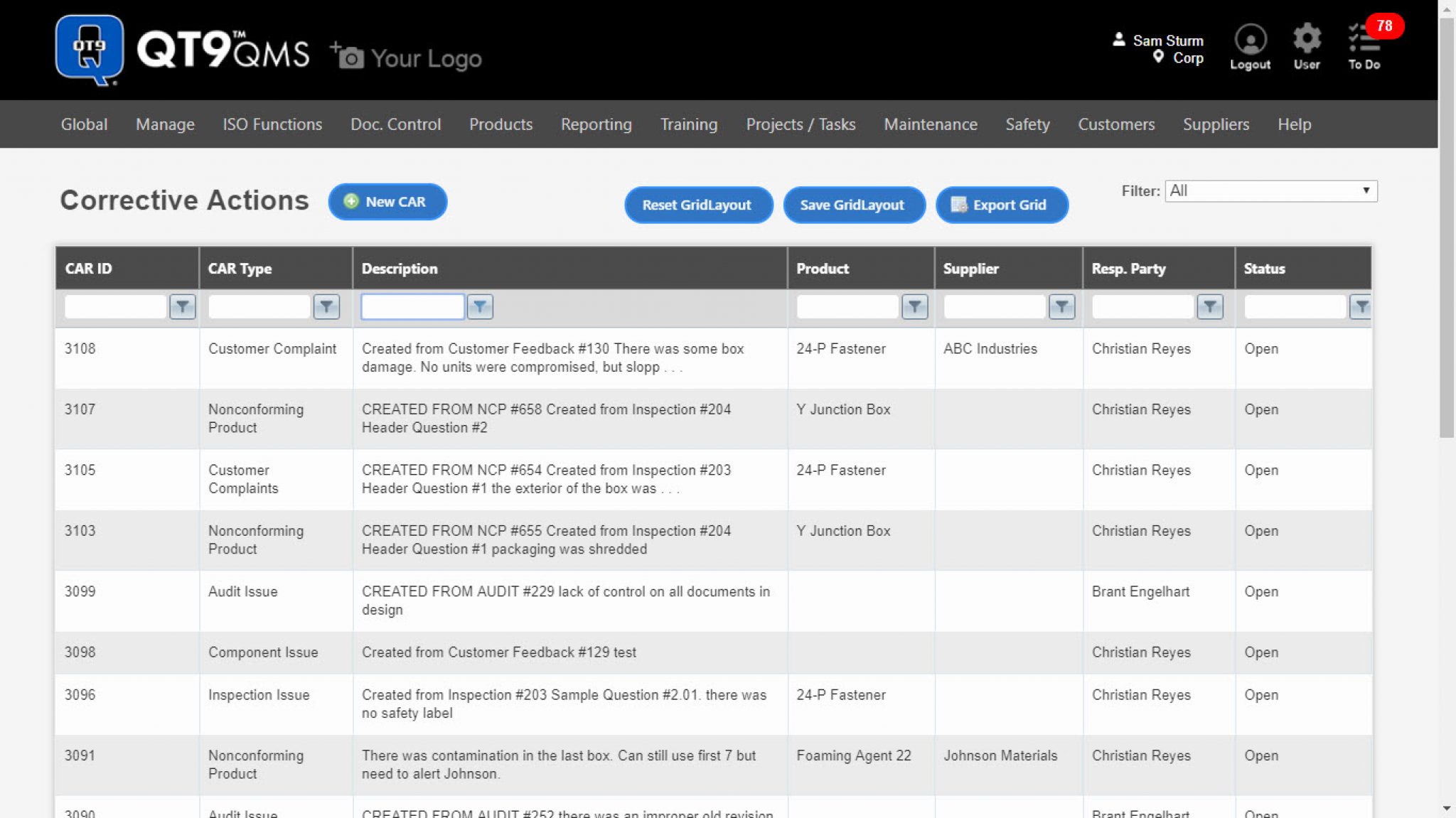
Task: Open the Supplier filter funnel icon
Action: coord(1062,306)
